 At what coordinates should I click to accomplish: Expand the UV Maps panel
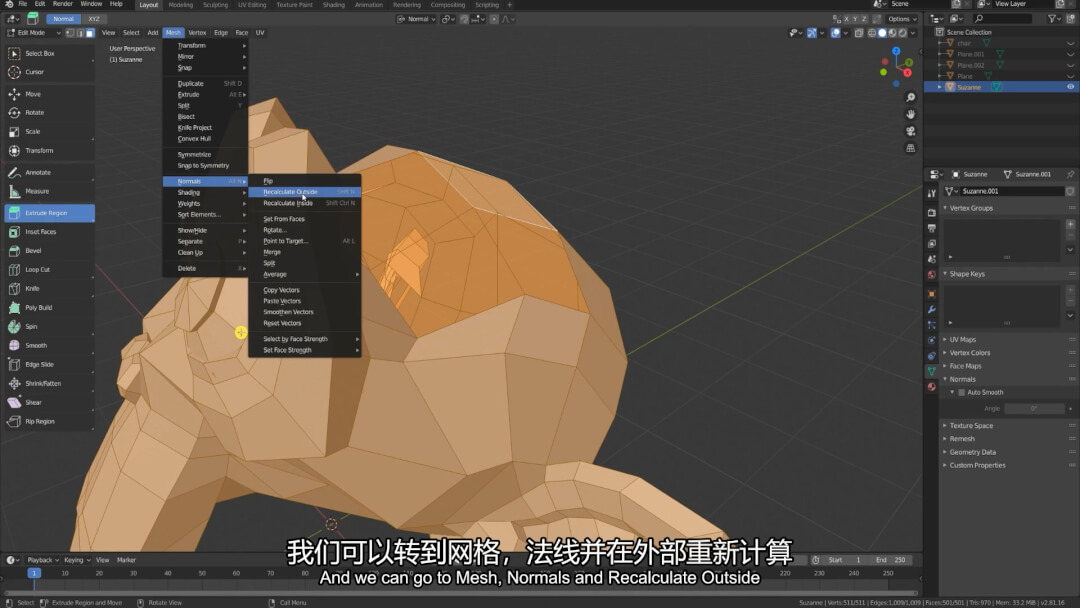pos(962,339)
